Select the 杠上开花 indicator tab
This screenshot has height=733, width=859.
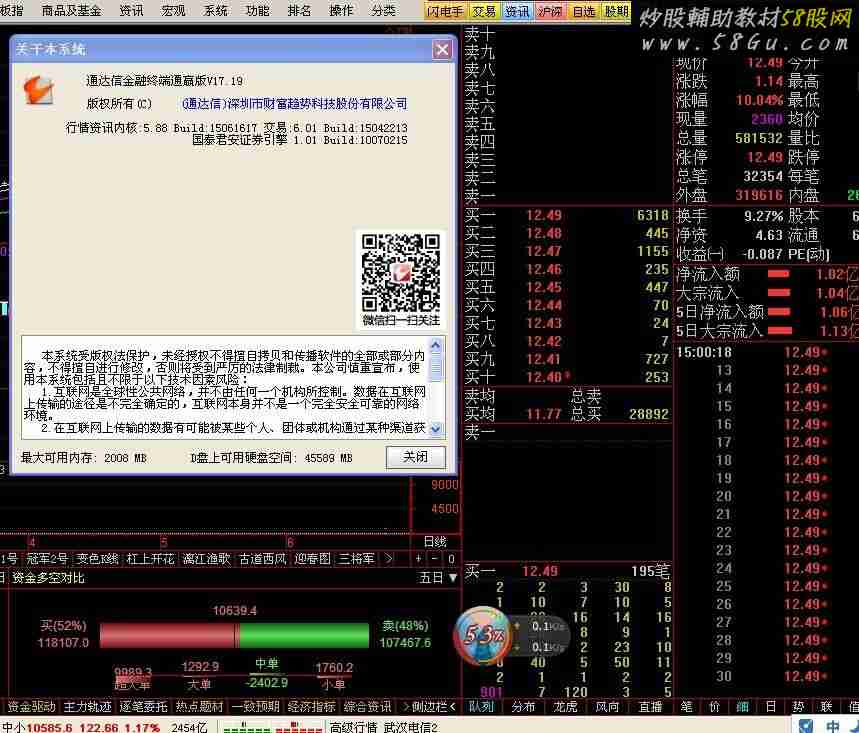click(x=150, y=559)
